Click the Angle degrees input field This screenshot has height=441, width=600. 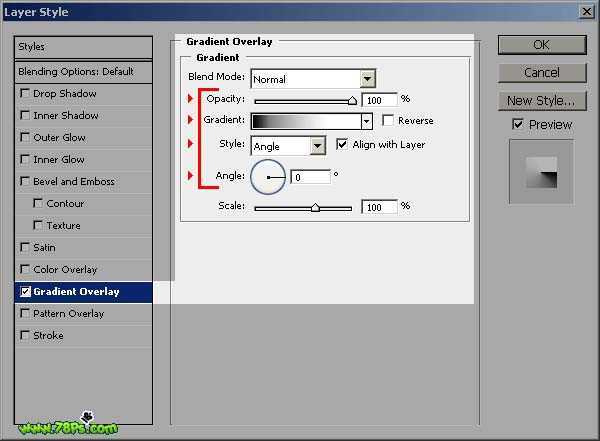(310, 177)
